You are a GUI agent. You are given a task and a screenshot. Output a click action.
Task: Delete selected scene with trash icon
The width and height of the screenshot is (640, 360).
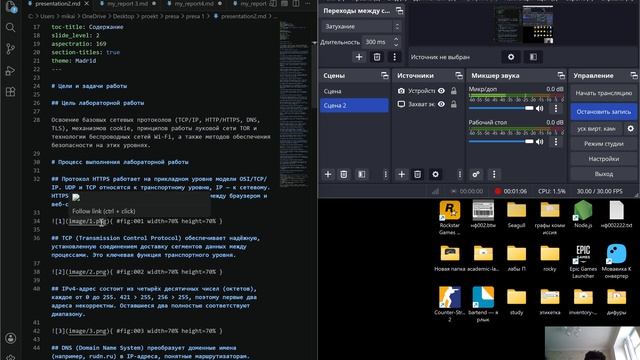click(344, 174)
